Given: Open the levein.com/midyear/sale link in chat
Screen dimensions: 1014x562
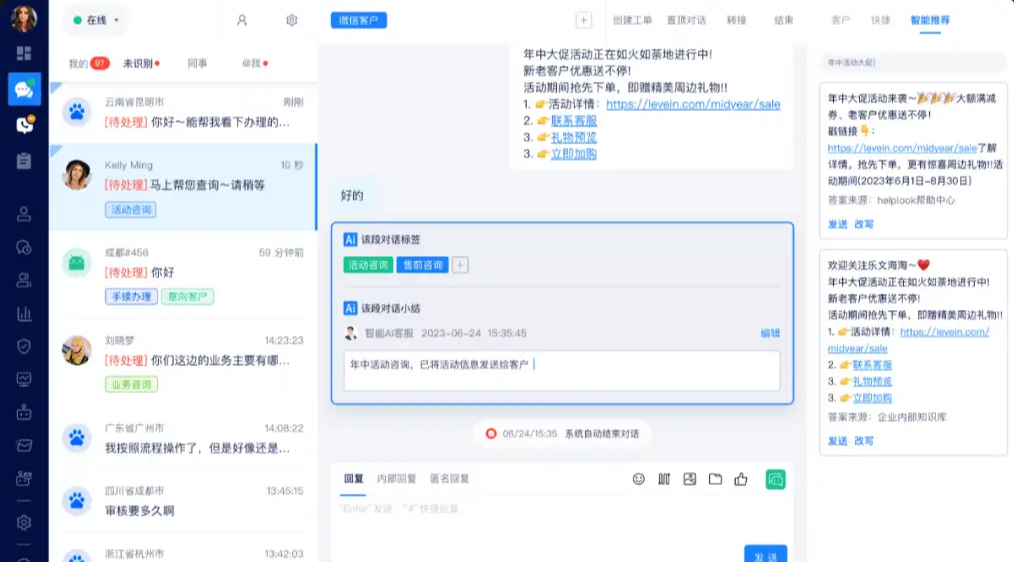Looking at the screenshot, I should (x=693, y=104).
